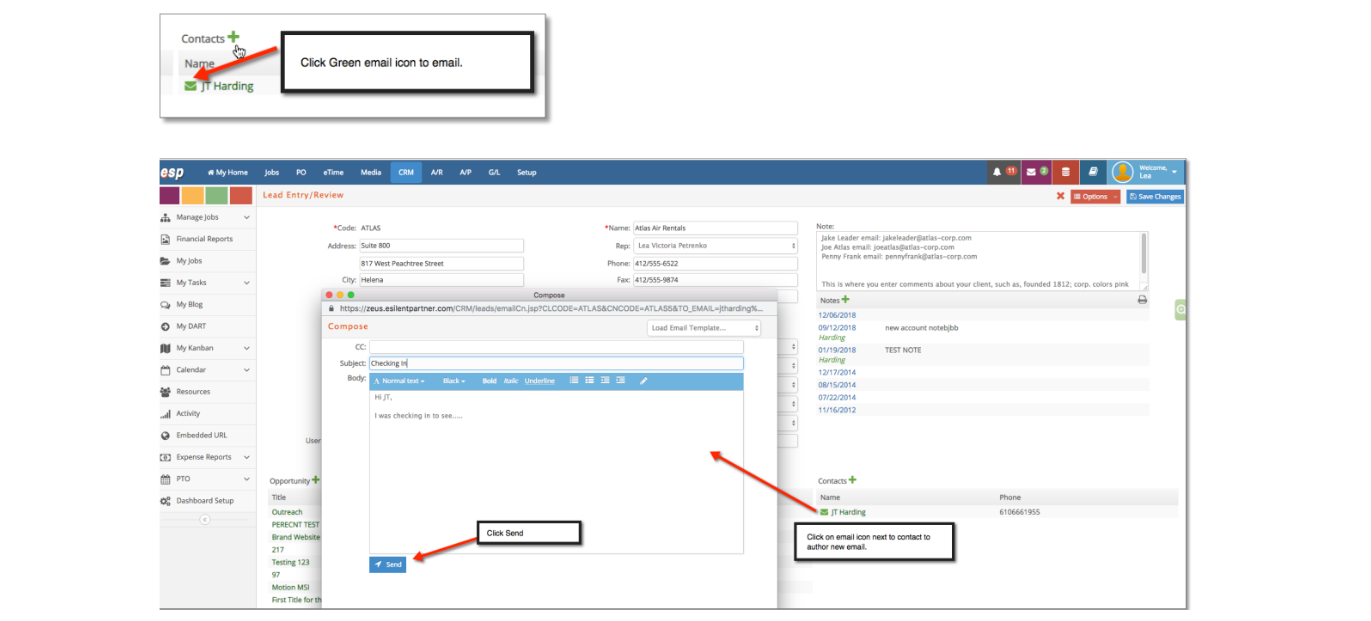
Task: Click the red database icon in header
Action: (x=1066, y=172)
